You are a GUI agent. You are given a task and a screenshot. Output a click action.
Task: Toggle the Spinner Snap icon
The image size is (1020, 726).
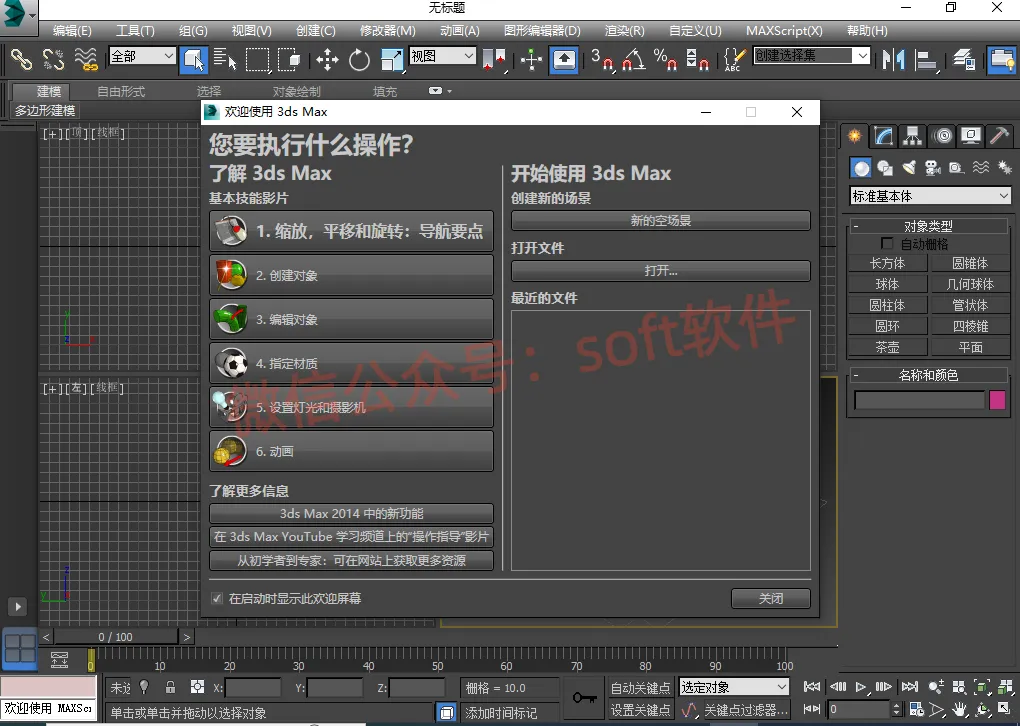[697, 60]
